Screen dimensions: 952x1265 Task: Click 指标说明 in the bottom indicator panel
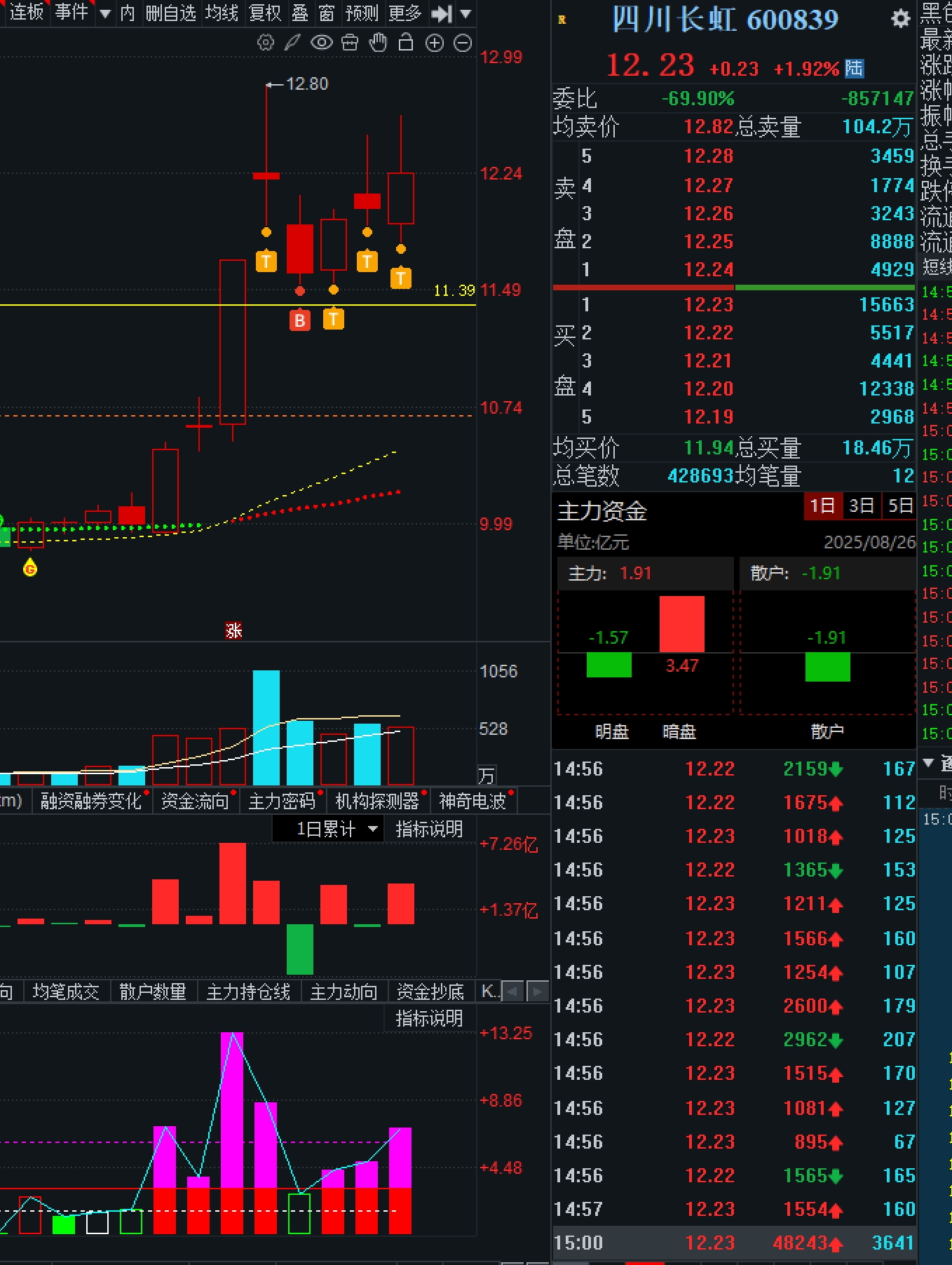point(429,1018)
